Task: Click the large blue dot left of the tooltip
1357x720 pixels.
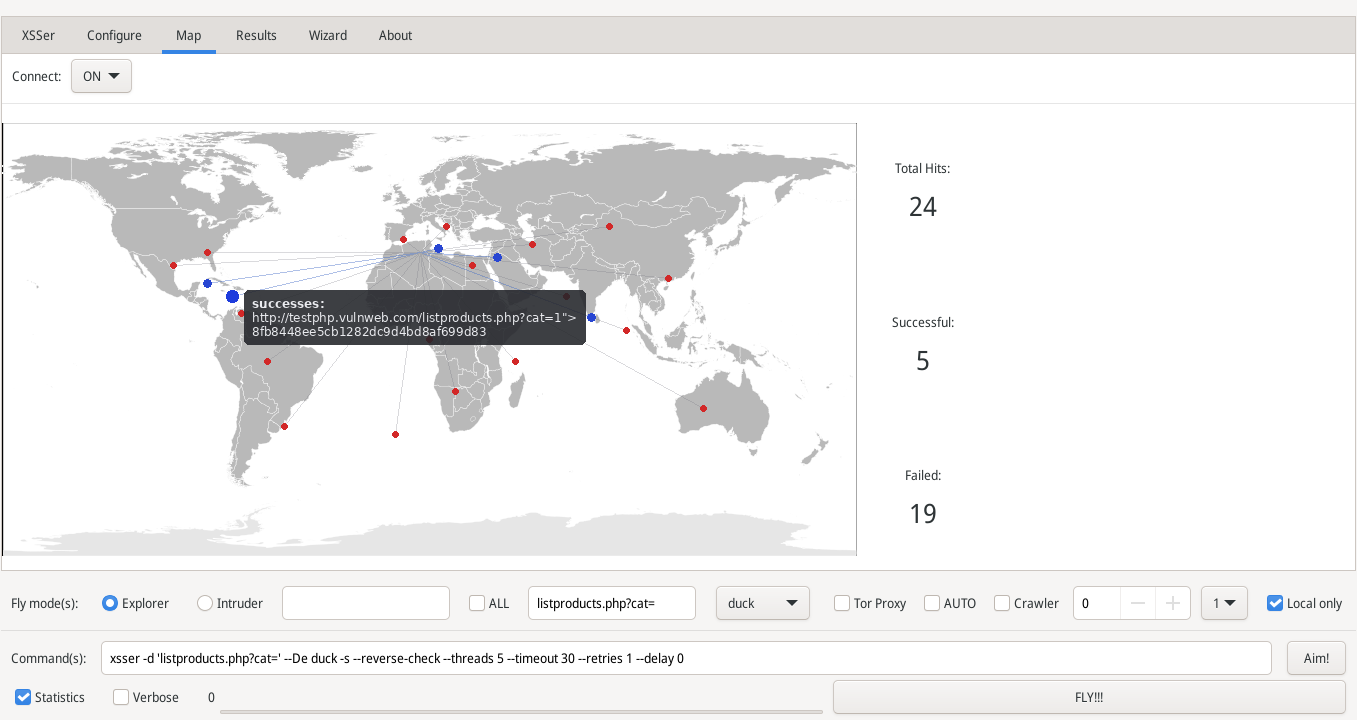Action: [233, 297]
